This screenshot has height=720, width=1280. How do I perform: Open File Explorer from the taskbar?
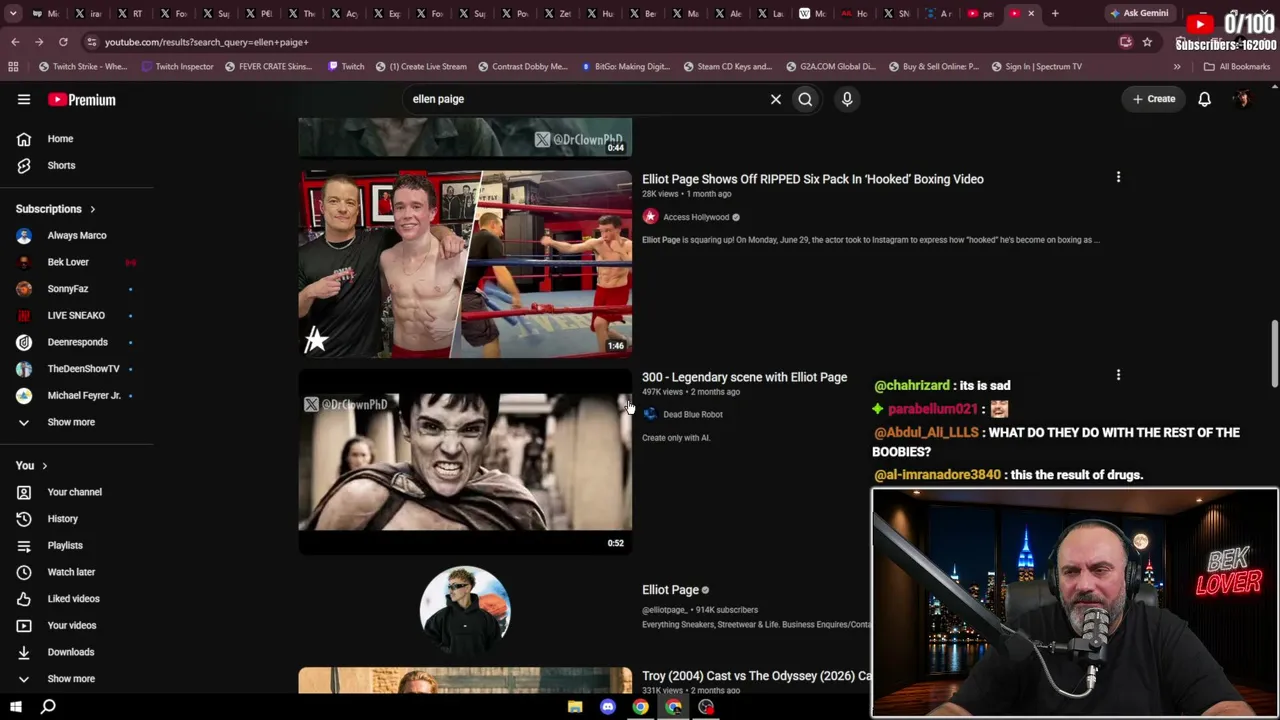[x=575, y=707]
